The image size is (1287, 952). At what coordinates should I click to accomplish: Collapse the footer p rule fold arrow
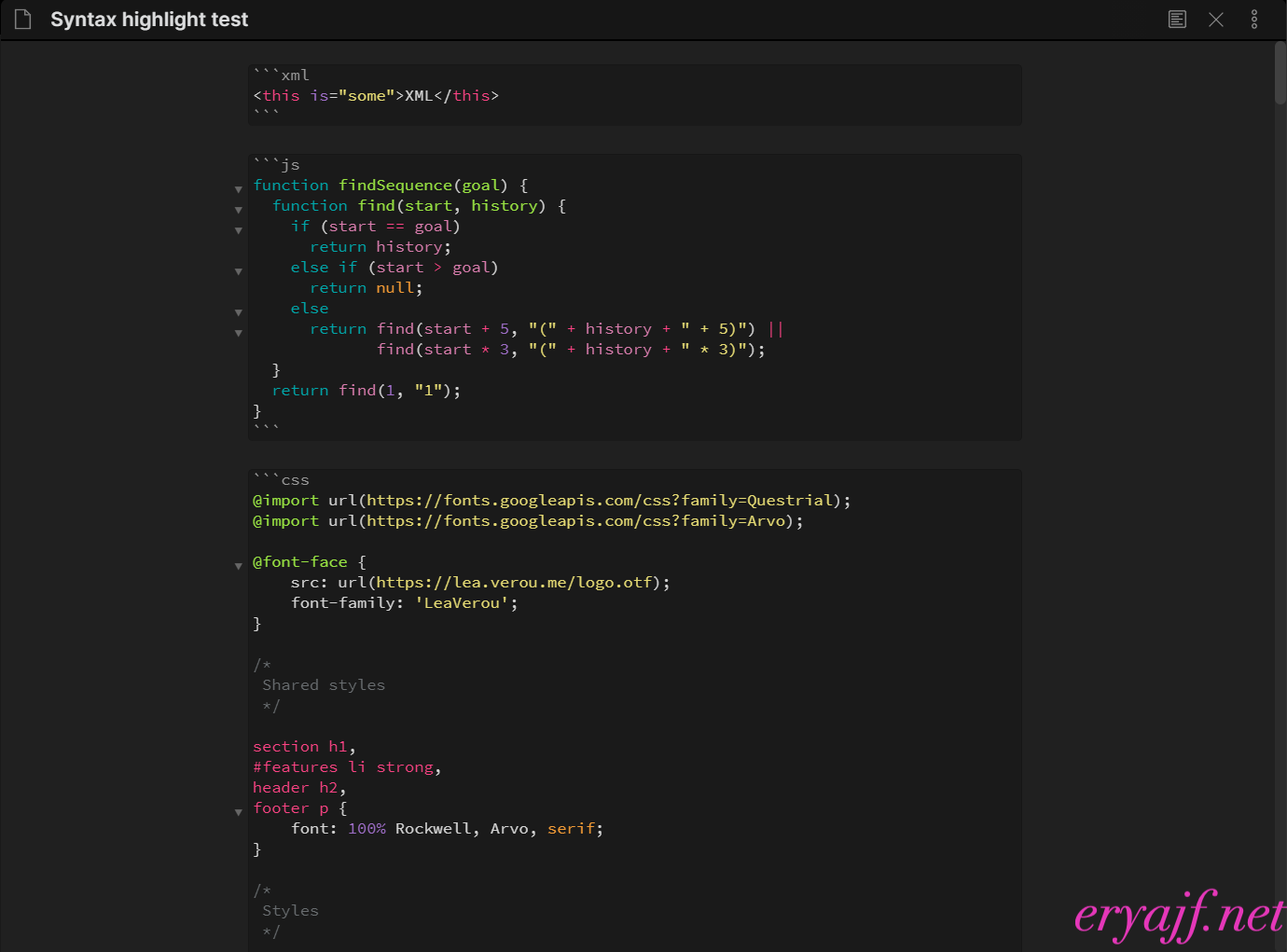[x=239, y=812]
